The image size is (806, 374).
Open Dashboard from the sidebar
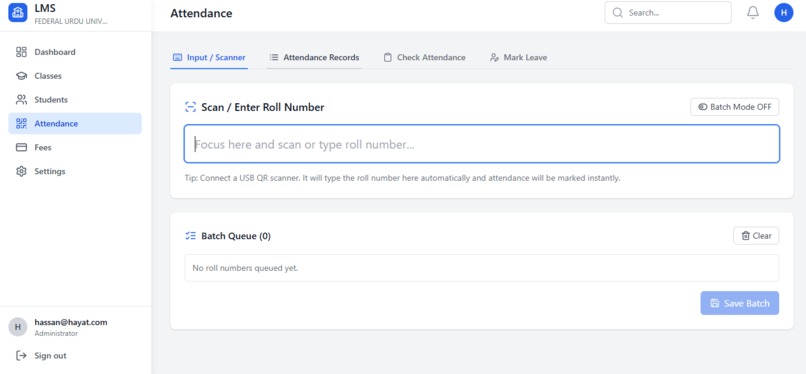click(x=75, y=52)
